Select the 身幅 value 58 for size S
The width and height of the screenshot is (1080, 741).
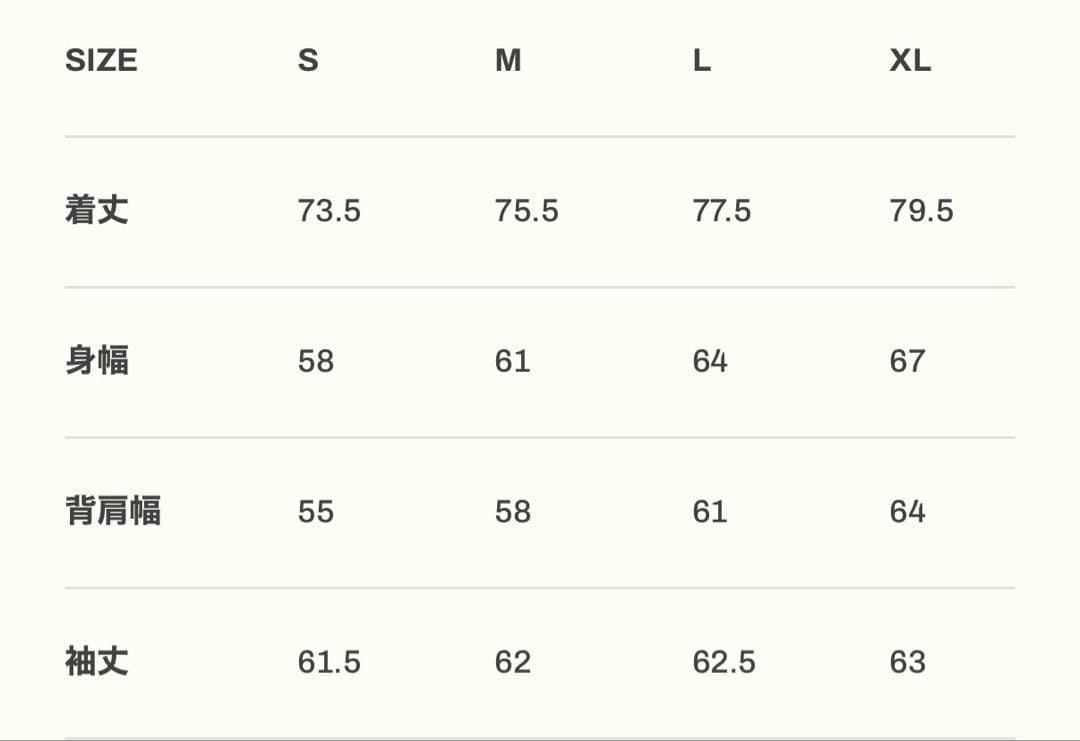pos(316,361)
